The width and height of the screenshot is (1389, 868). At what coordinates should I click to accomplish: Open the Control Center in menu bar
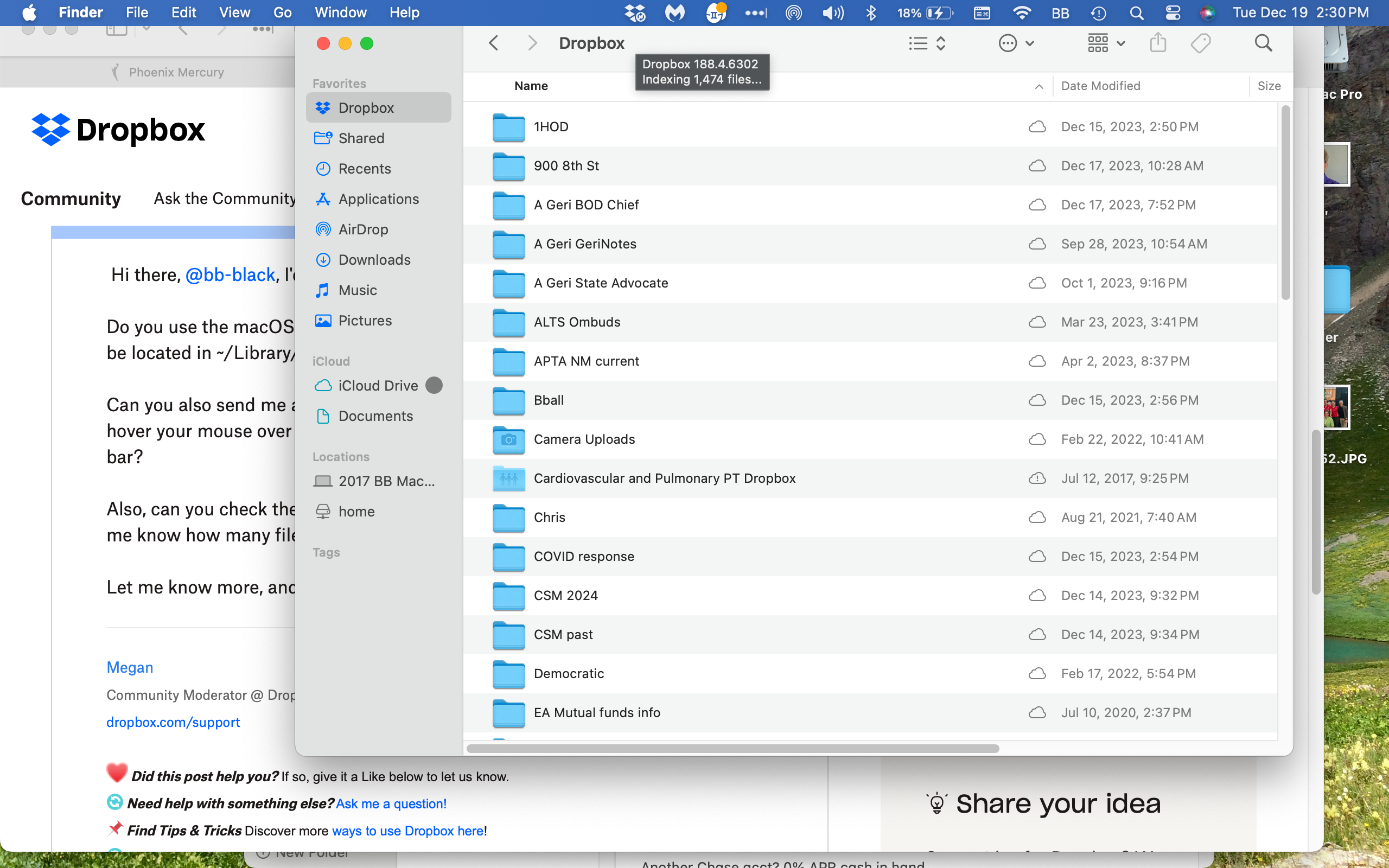pos(1173,12)
